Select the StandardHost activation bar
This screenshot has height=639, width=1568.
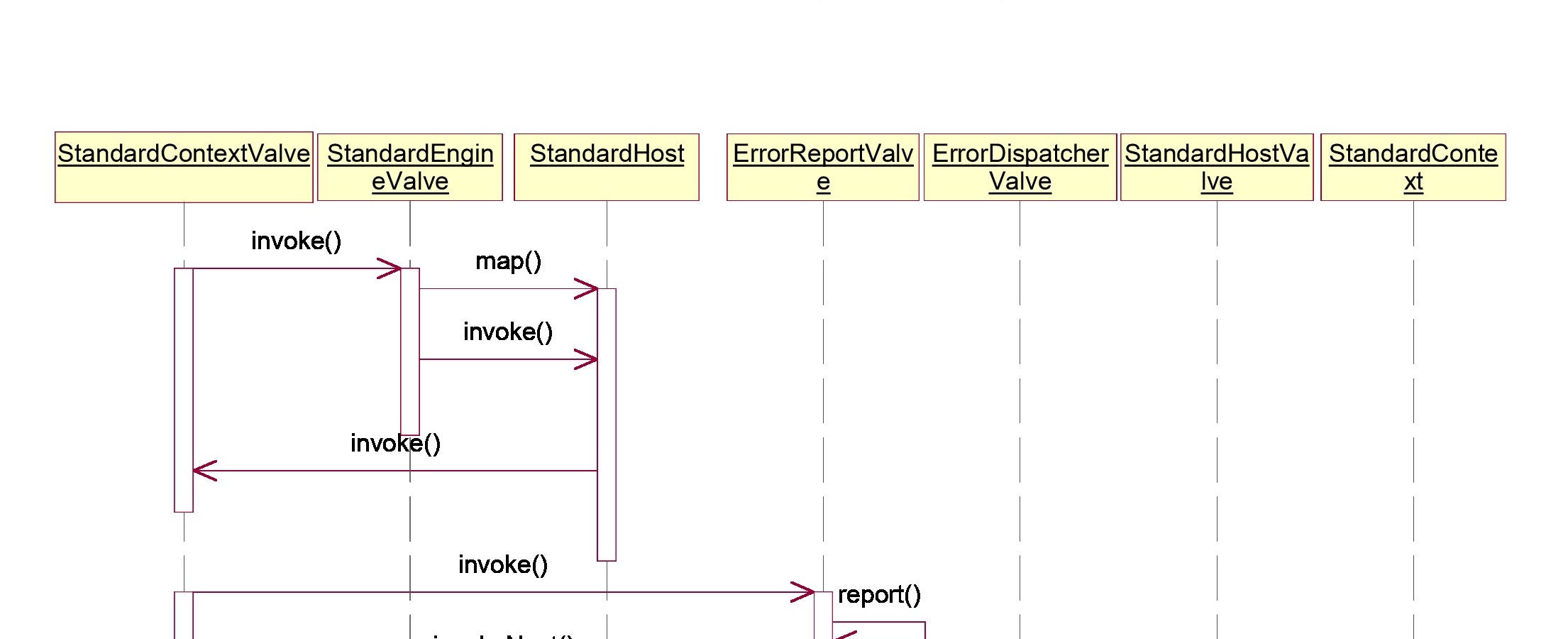607,425
